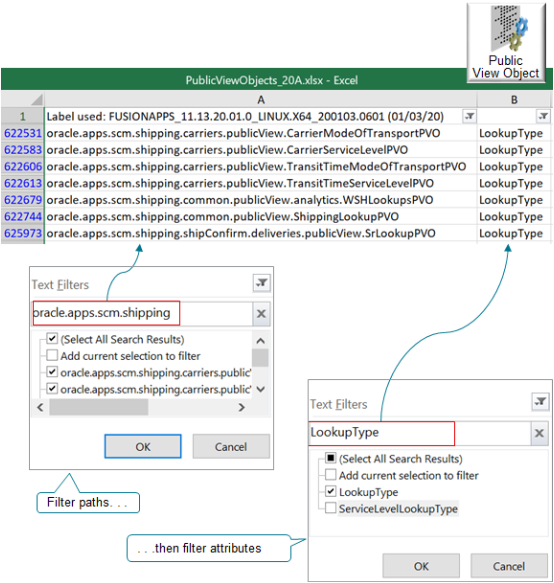Click LookupType cell in row 625973
Screen dimensions: 554x583
(x=514, y=233)
